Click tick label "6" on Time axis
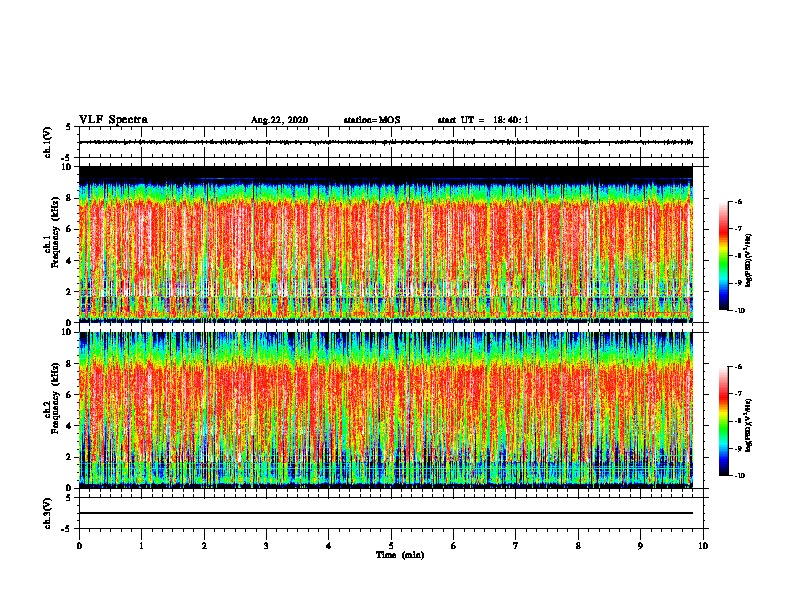The width and height of the screenshot is (792, 612). 454,546
